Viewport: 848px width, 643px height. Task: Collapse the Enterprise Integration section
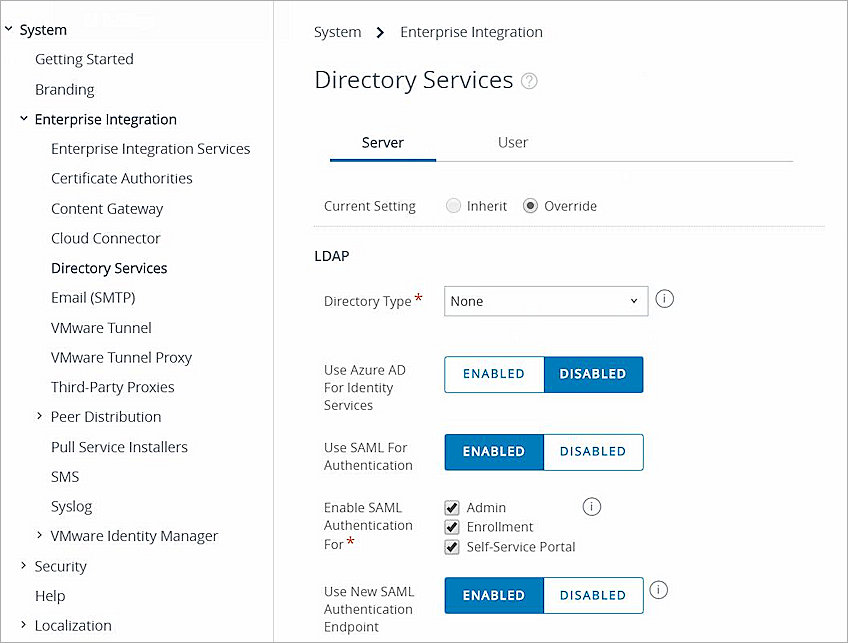point(24,119)
